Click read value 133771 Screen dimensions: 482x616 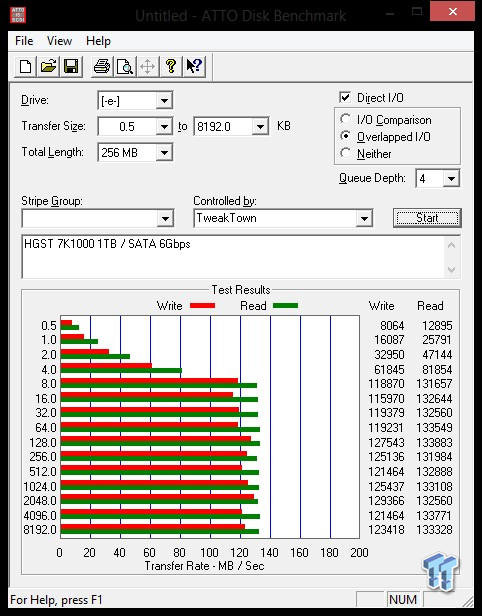tap(434, 515)
